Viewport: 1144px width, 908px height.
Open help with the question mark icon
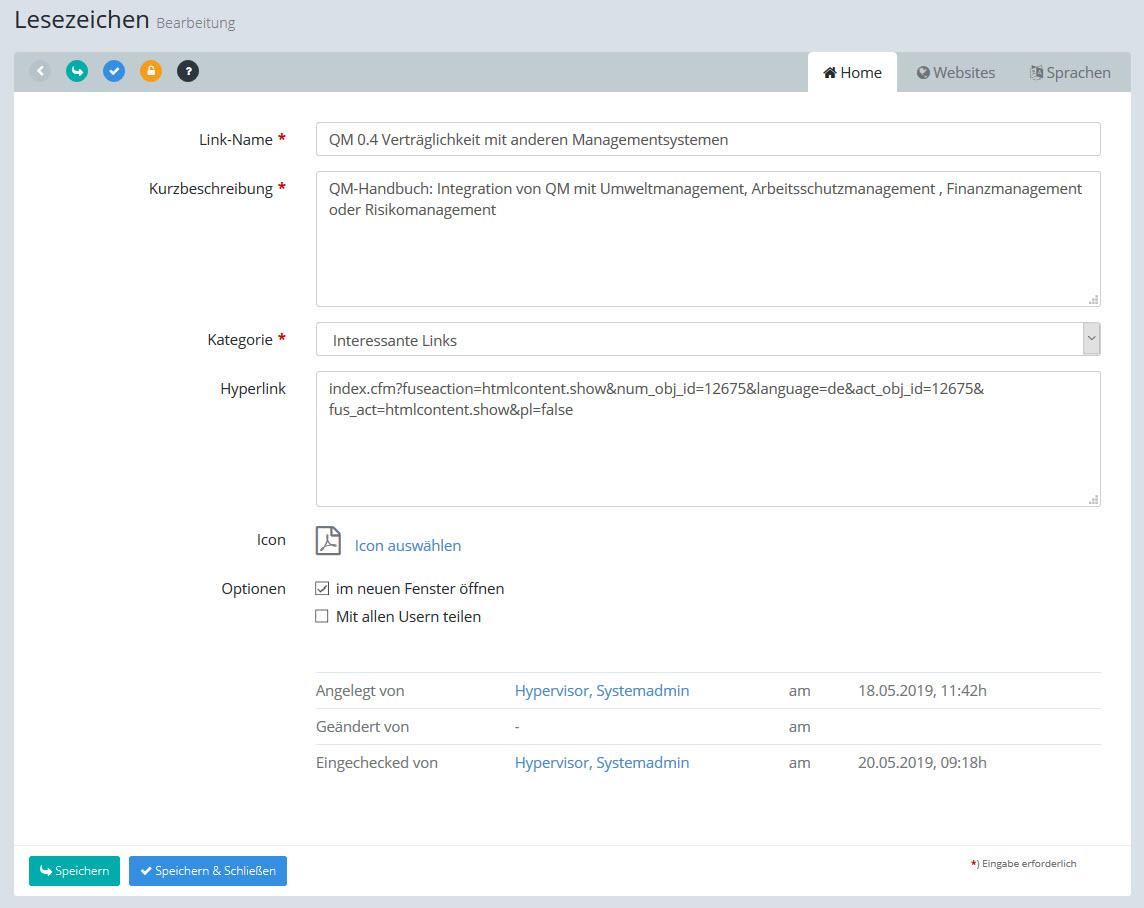coord(188,71)
